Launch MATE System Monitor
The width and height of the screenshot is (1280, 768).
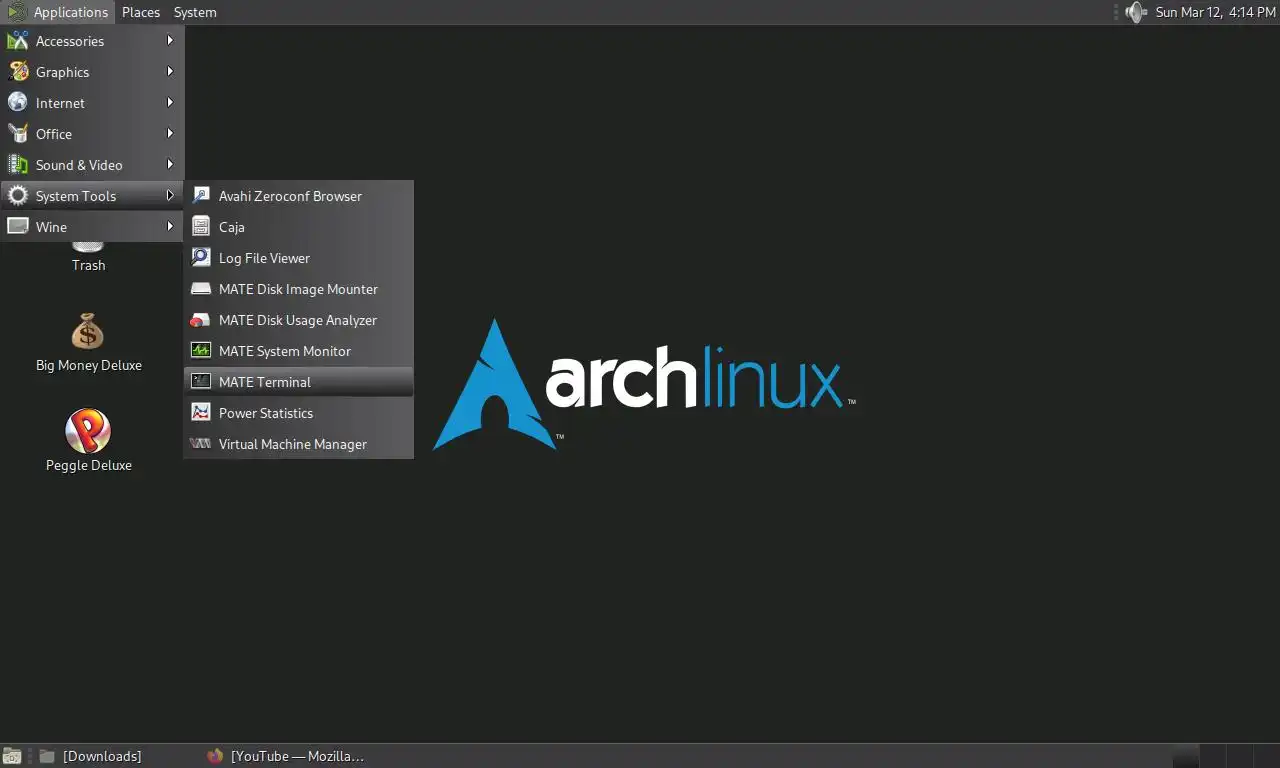[x=298, y=351]
